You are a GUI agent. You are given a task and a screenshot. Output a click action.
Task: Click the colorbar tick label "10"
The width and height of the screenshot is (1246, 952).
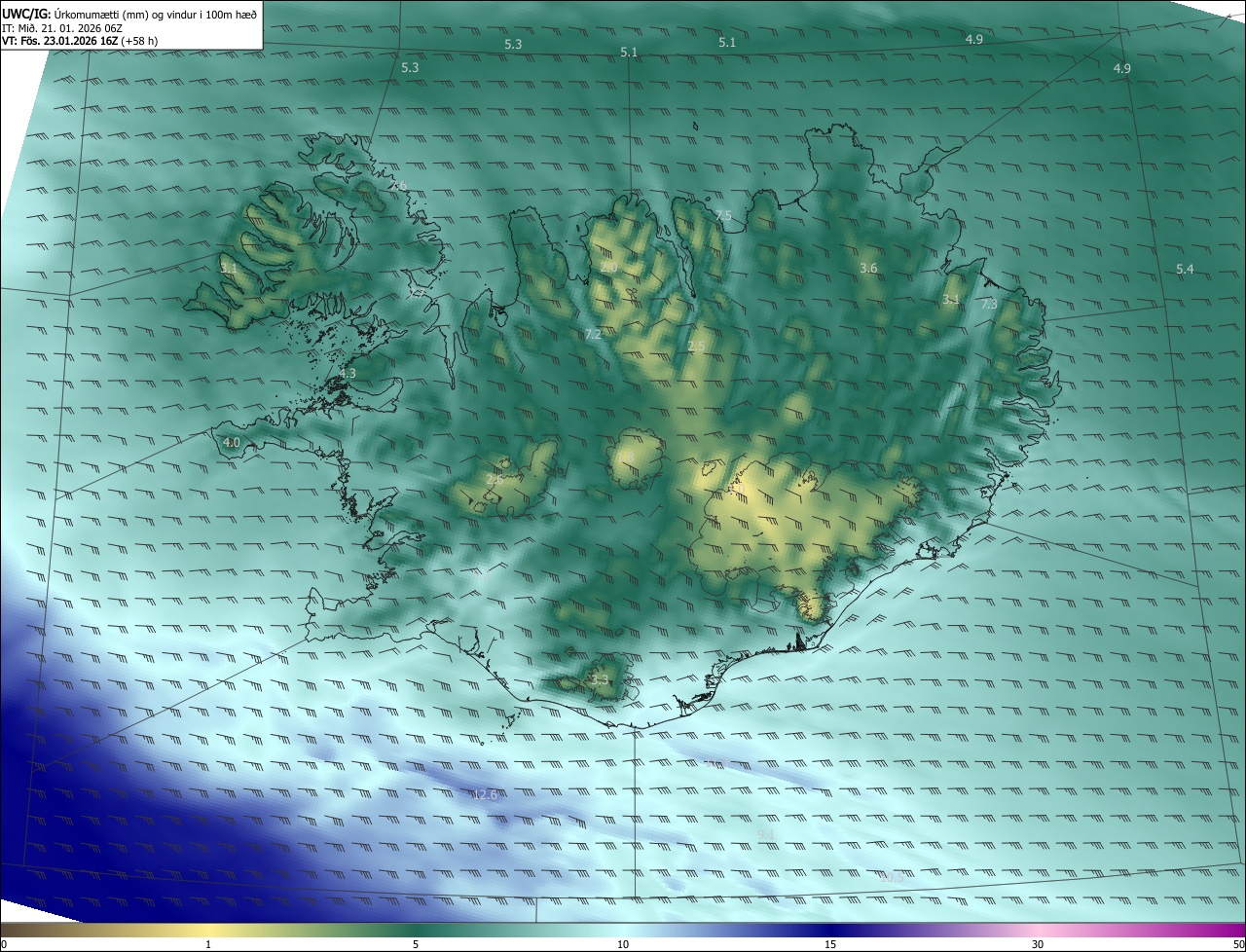[623, 944]
